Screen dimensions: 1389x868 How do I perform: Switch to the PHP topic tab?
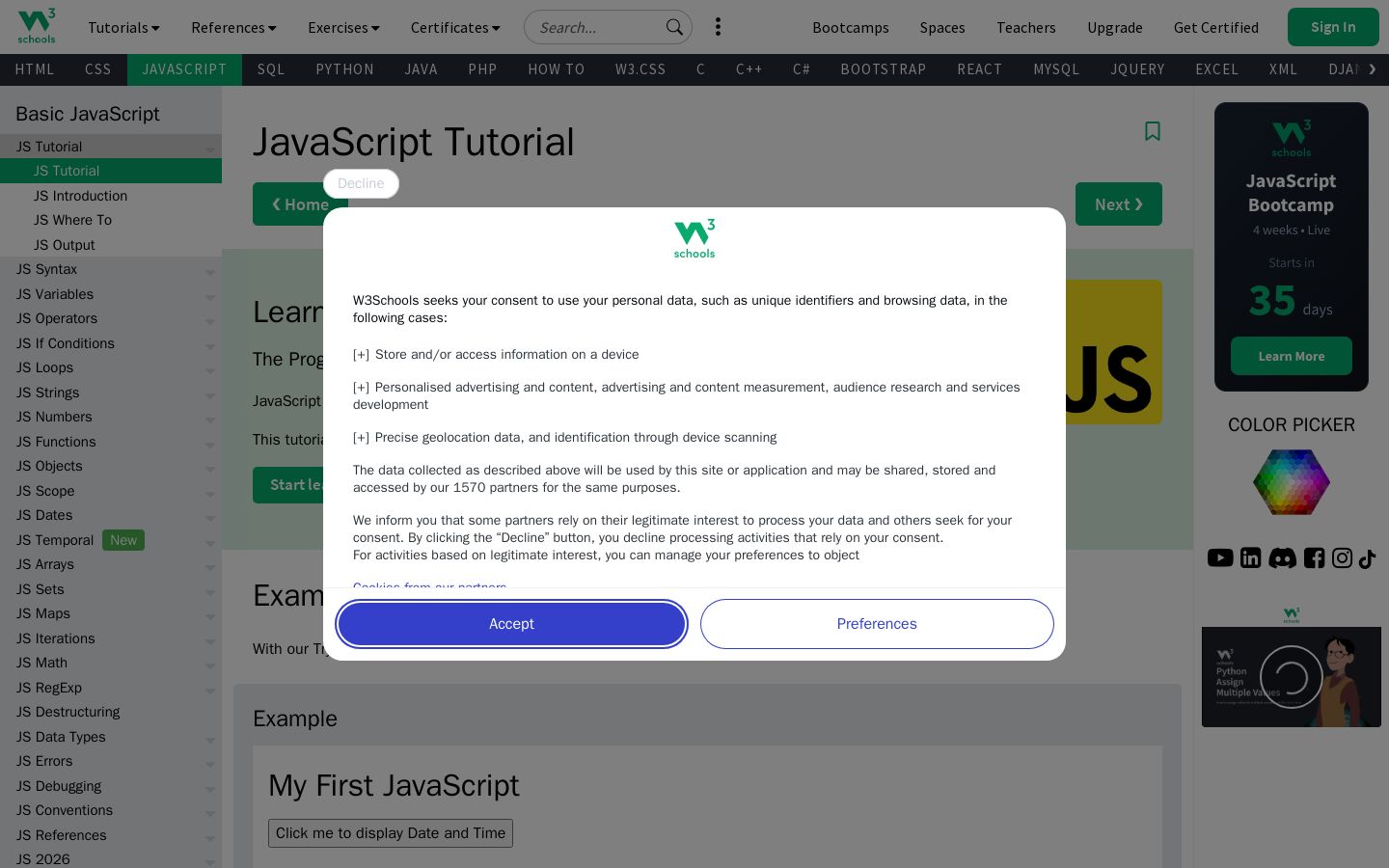coord(482,69)
